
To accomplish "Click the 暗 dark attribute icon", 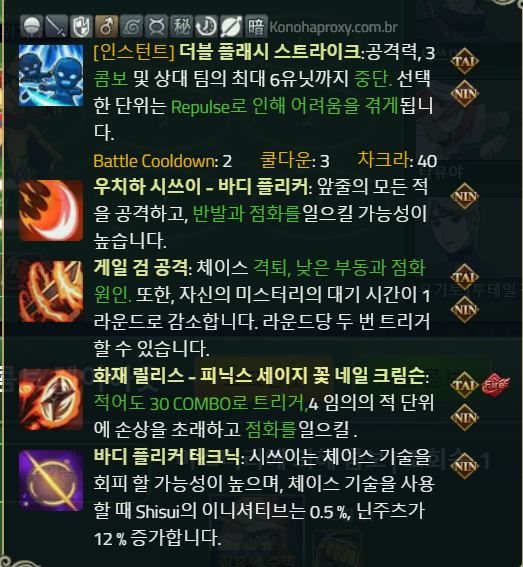I will click(256, 26).
